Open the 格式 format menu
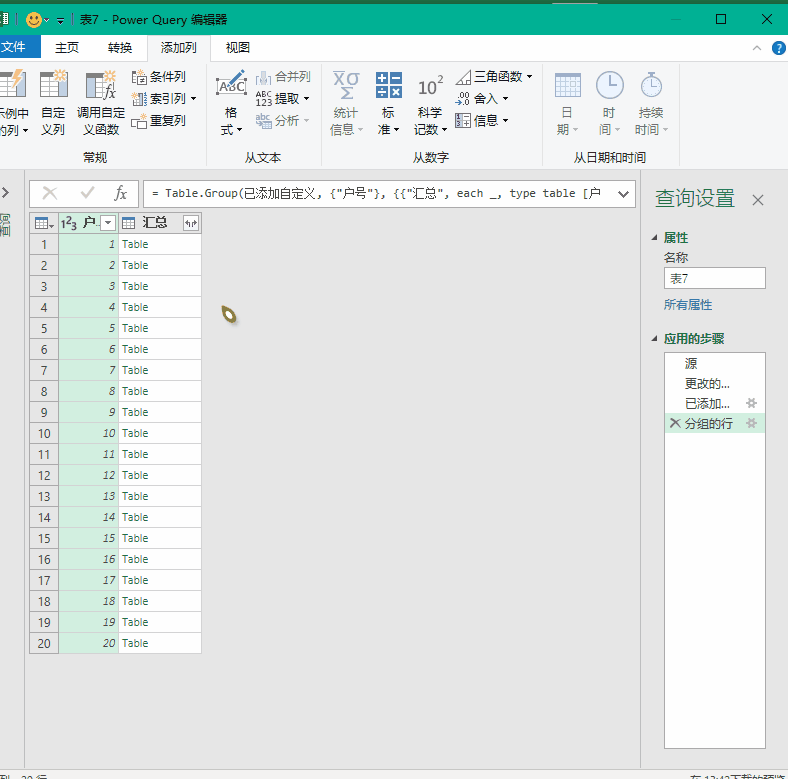 (231, 103)
